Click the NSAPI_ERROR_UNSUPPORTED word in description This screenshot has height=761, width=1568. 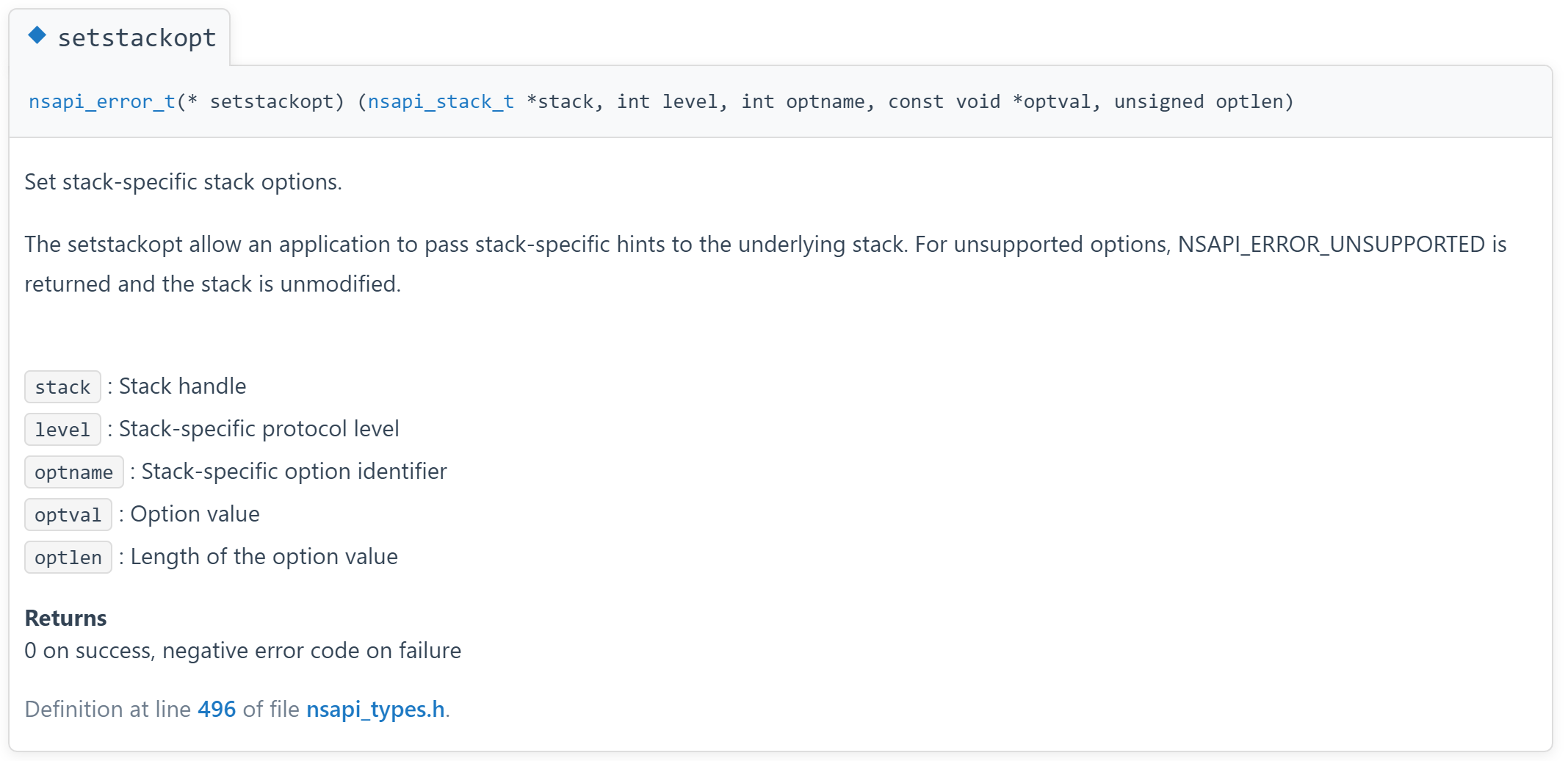1332,244
